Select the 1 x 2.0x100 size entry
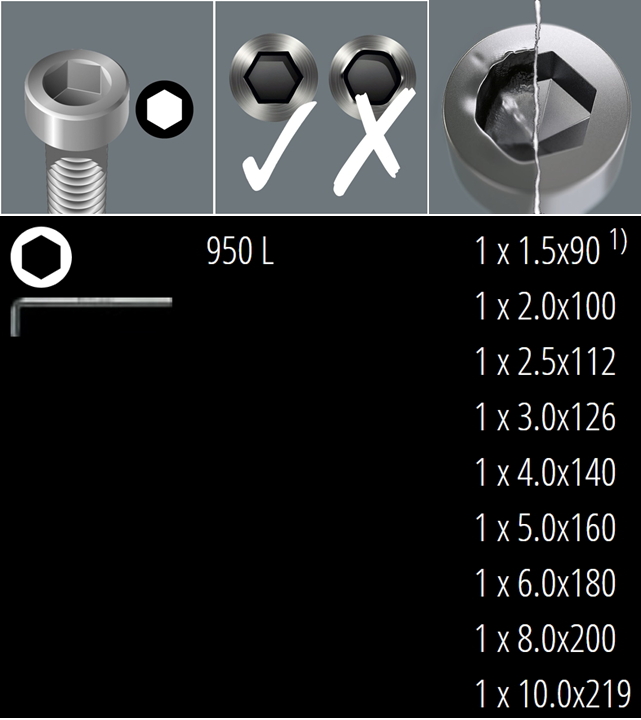The image size is (641, 720). (x=545, y=306)
